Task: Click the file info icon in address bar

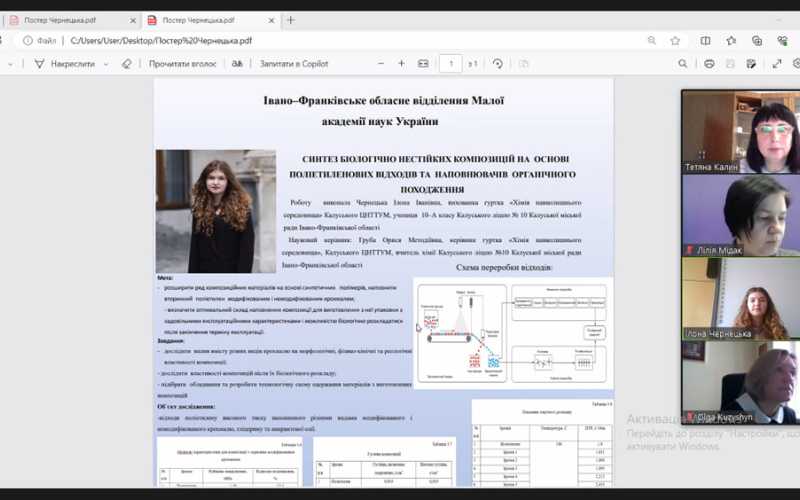Action: [28, 40]
